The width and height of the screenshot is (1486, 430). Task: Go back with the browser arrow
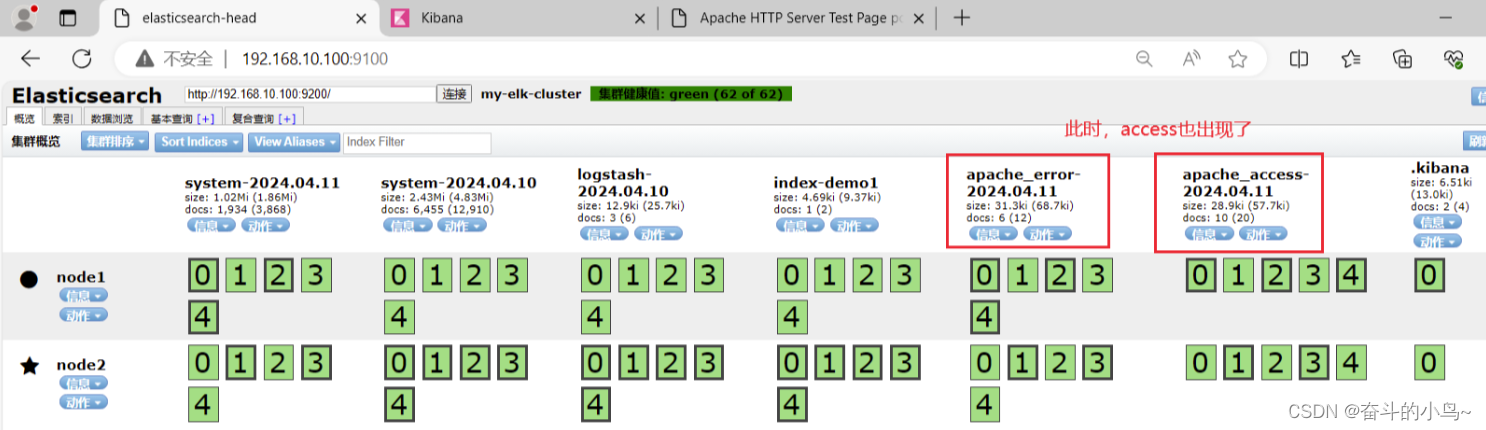pyautogui.click(x=31, y=59)
